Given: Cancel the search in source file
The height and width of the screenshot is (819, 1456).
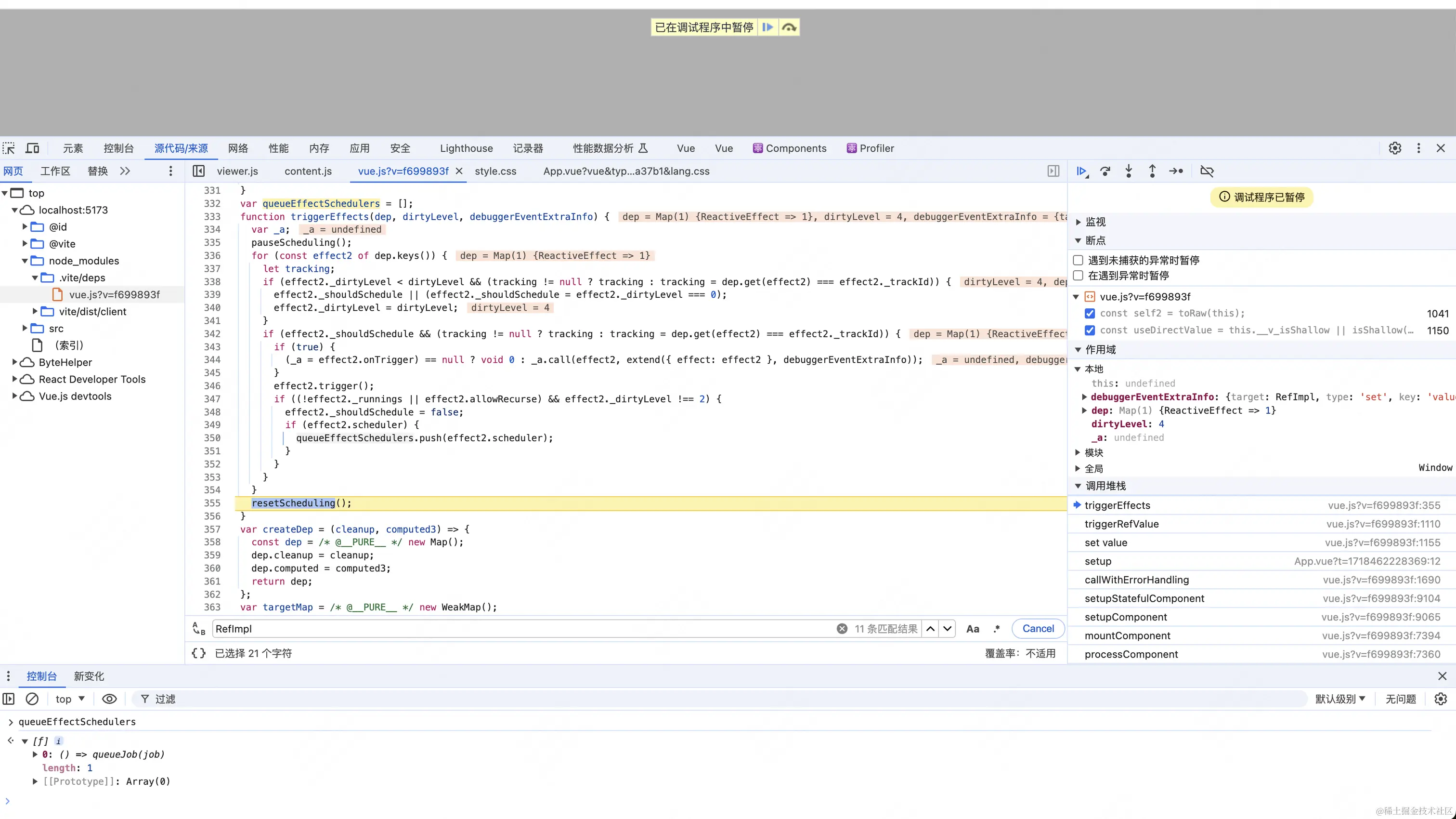Looking at the screenshot, I should click(1038, 628).
